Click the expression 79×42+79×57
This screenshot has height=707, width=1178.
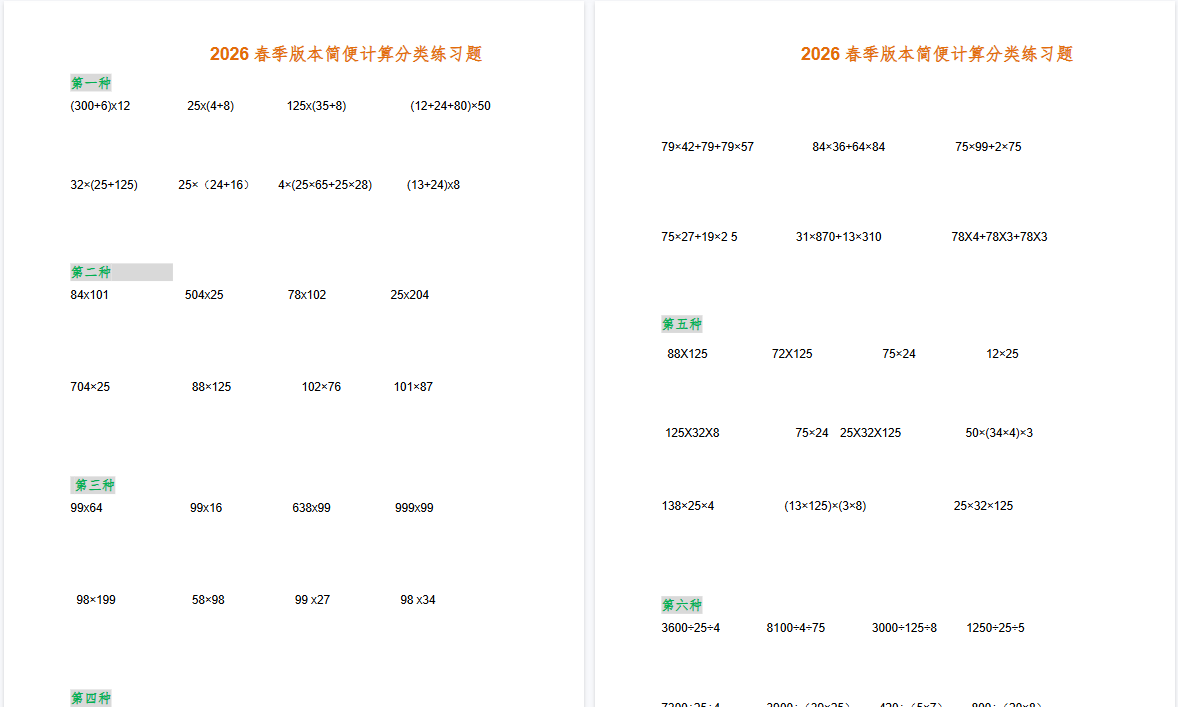tap(707, 146)
